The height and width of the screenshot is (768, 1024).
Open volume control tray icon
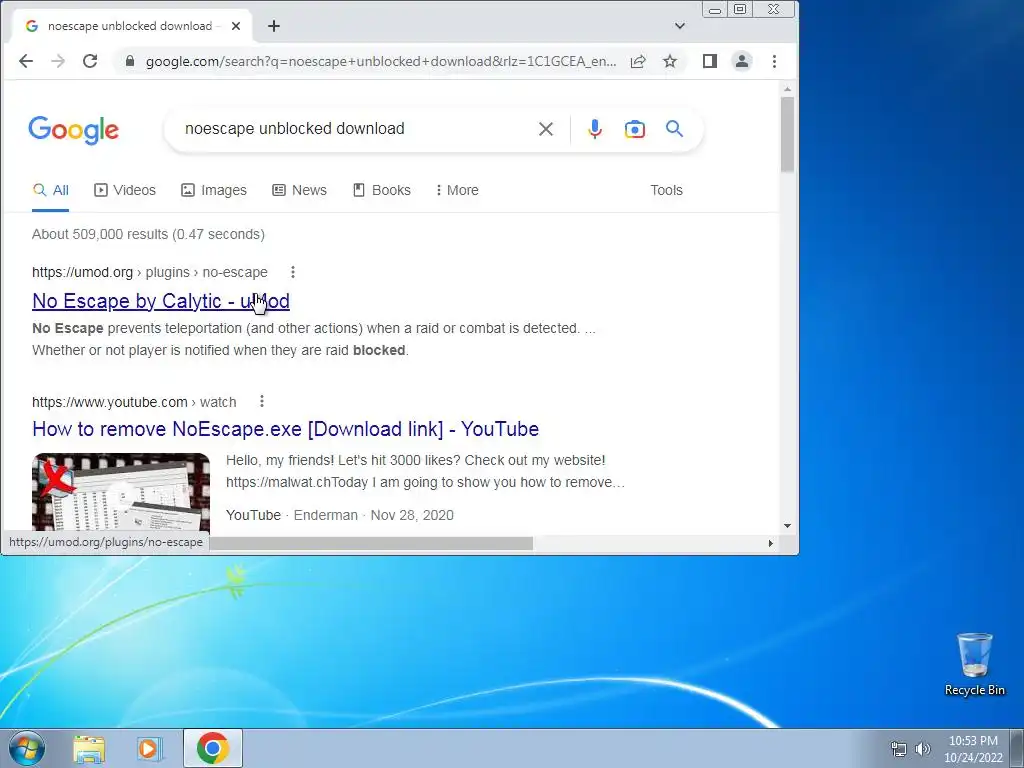tap(922, 749)
